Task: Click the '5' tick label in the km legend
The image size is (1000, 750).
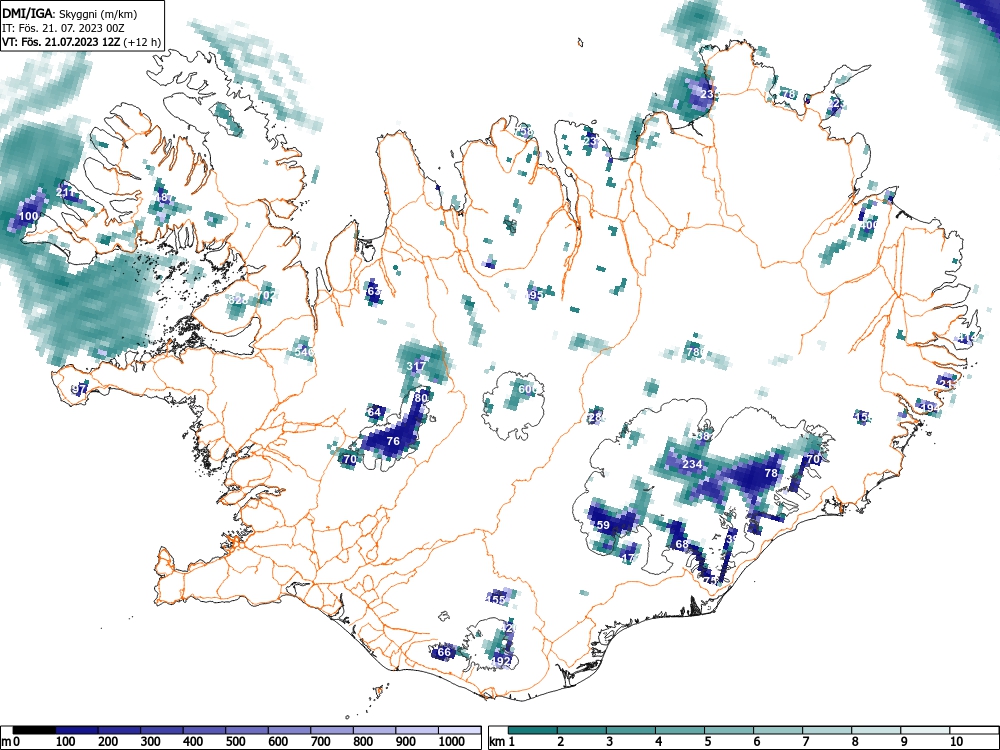Action: [x=708, y=742]
